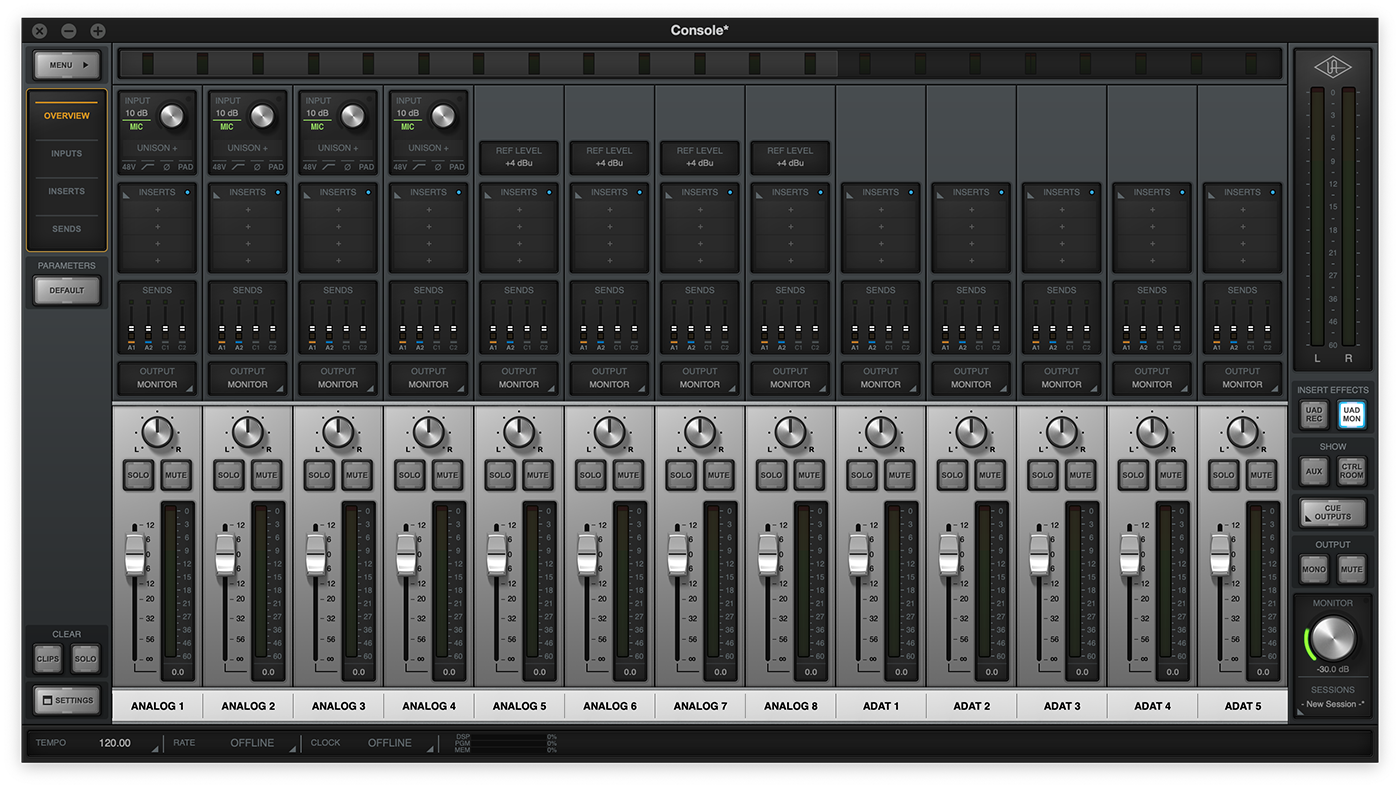Add a plug-in in Analog 7's first insert slot
This screenshot has height=788, width=1400.
pos(699,210)
